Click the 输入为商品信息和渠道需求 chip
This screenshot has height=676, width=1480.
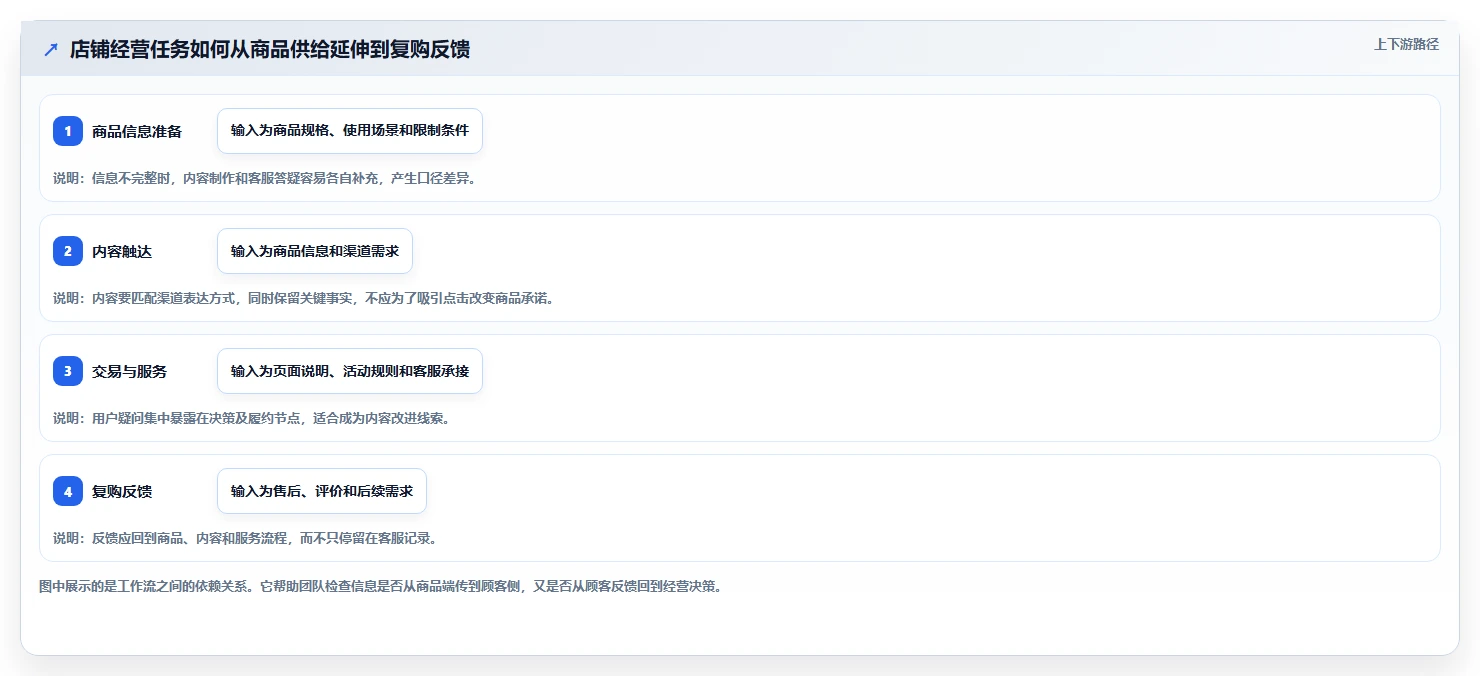[315, 251]
